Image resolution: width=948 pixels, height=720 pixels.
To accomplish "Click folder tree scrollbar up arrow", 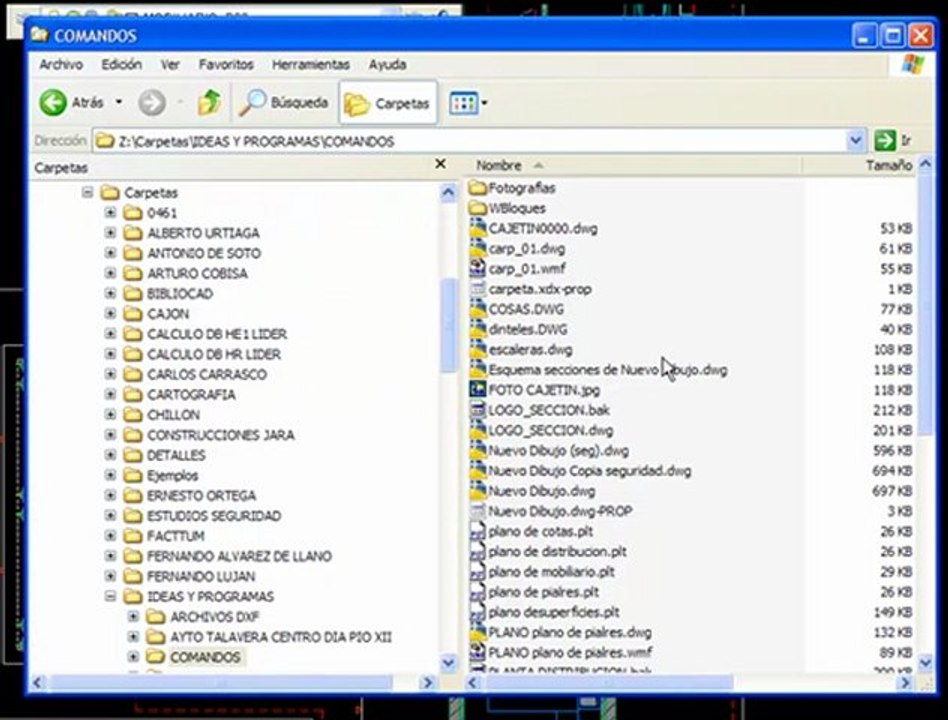I will (x=448, y=193).
